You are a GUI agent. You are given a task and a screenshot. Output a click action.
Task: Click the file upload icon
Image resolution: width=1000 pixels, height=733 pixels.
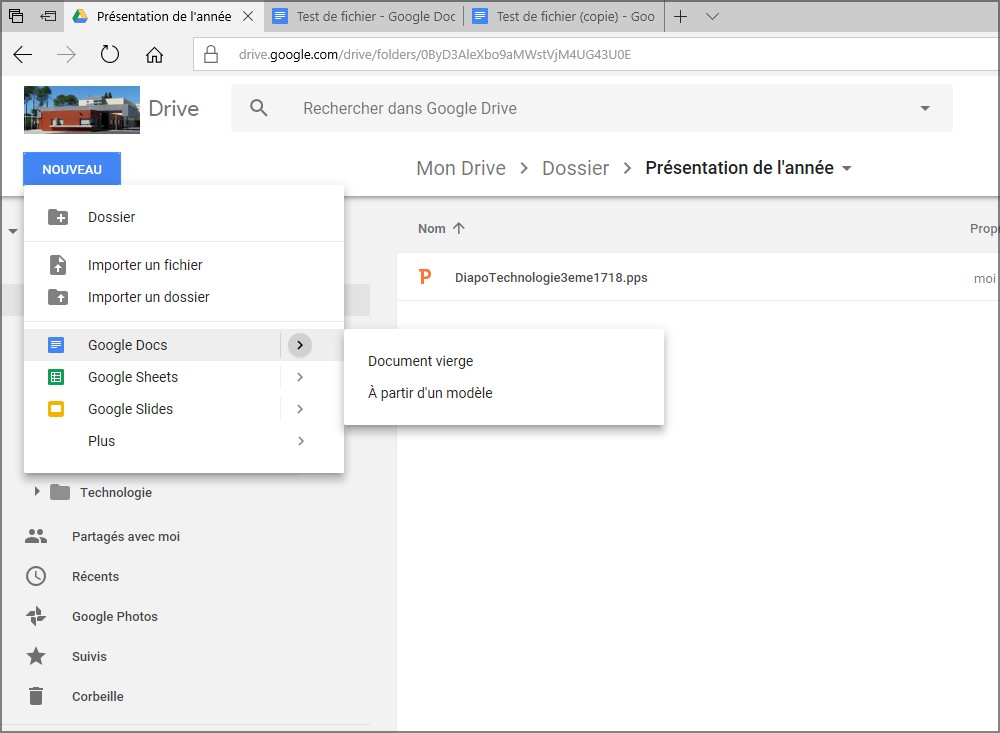pyautogui.click(x=58, y=265)
